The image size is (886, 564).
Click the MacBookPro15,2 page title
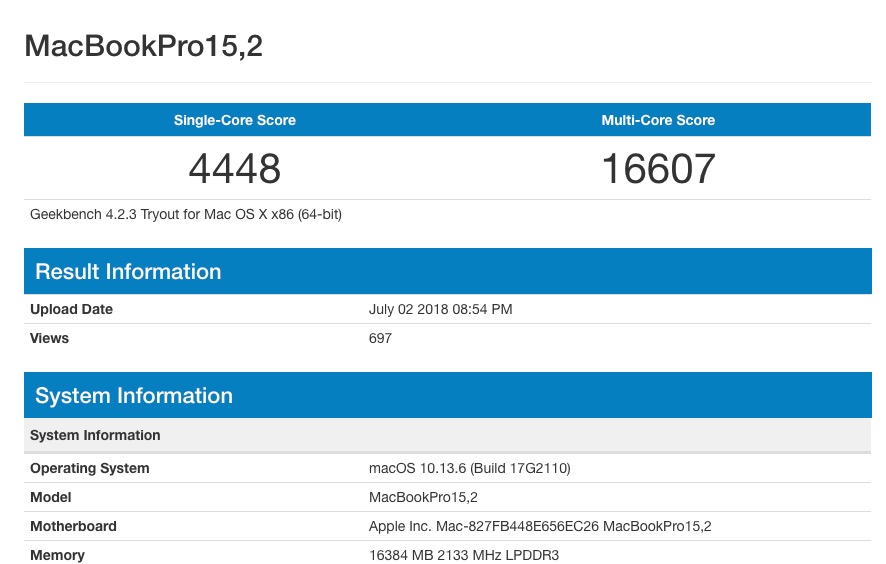click(144, 46)
